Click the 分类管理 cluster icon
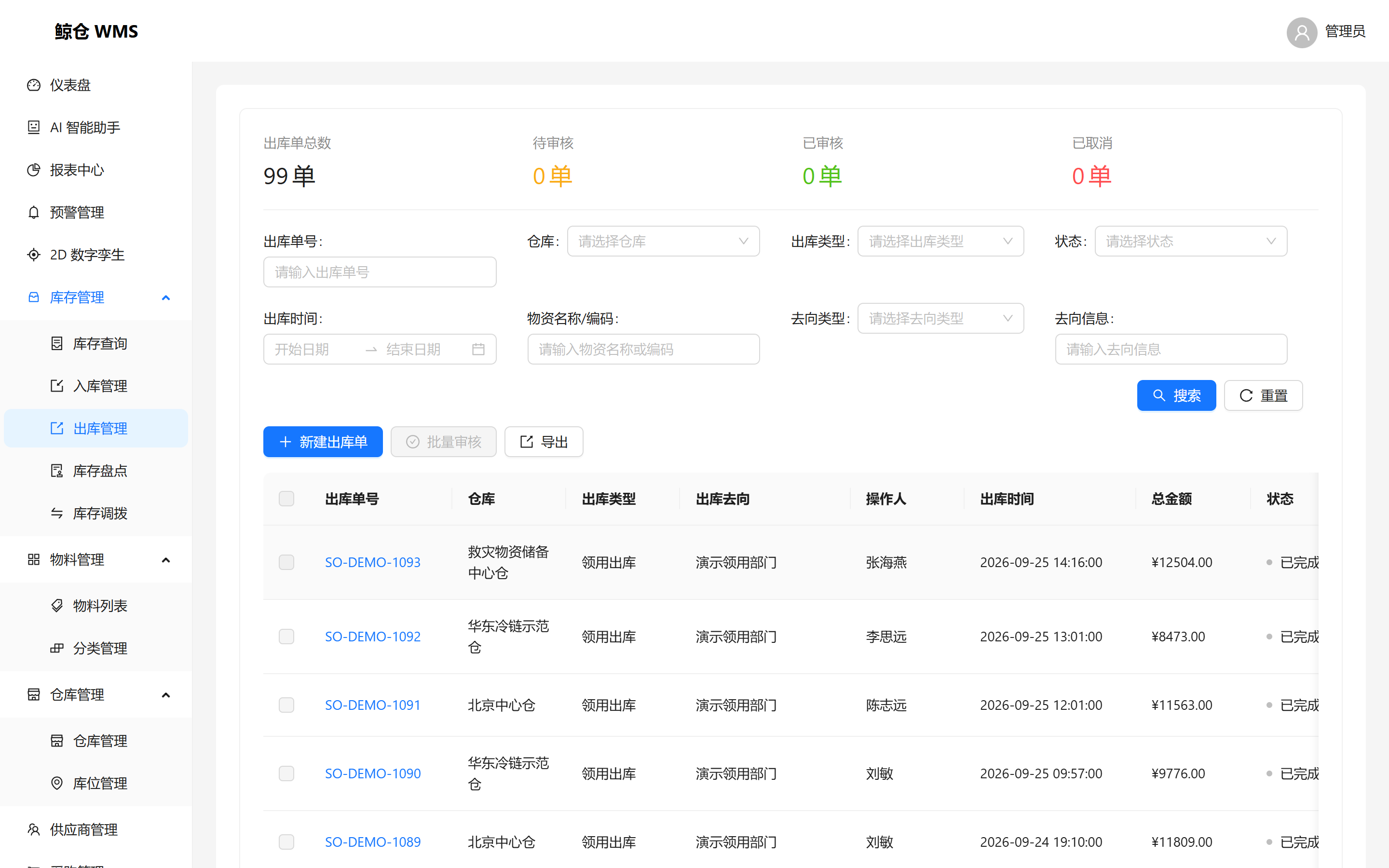1389x868 pixels. coord(57,648)
